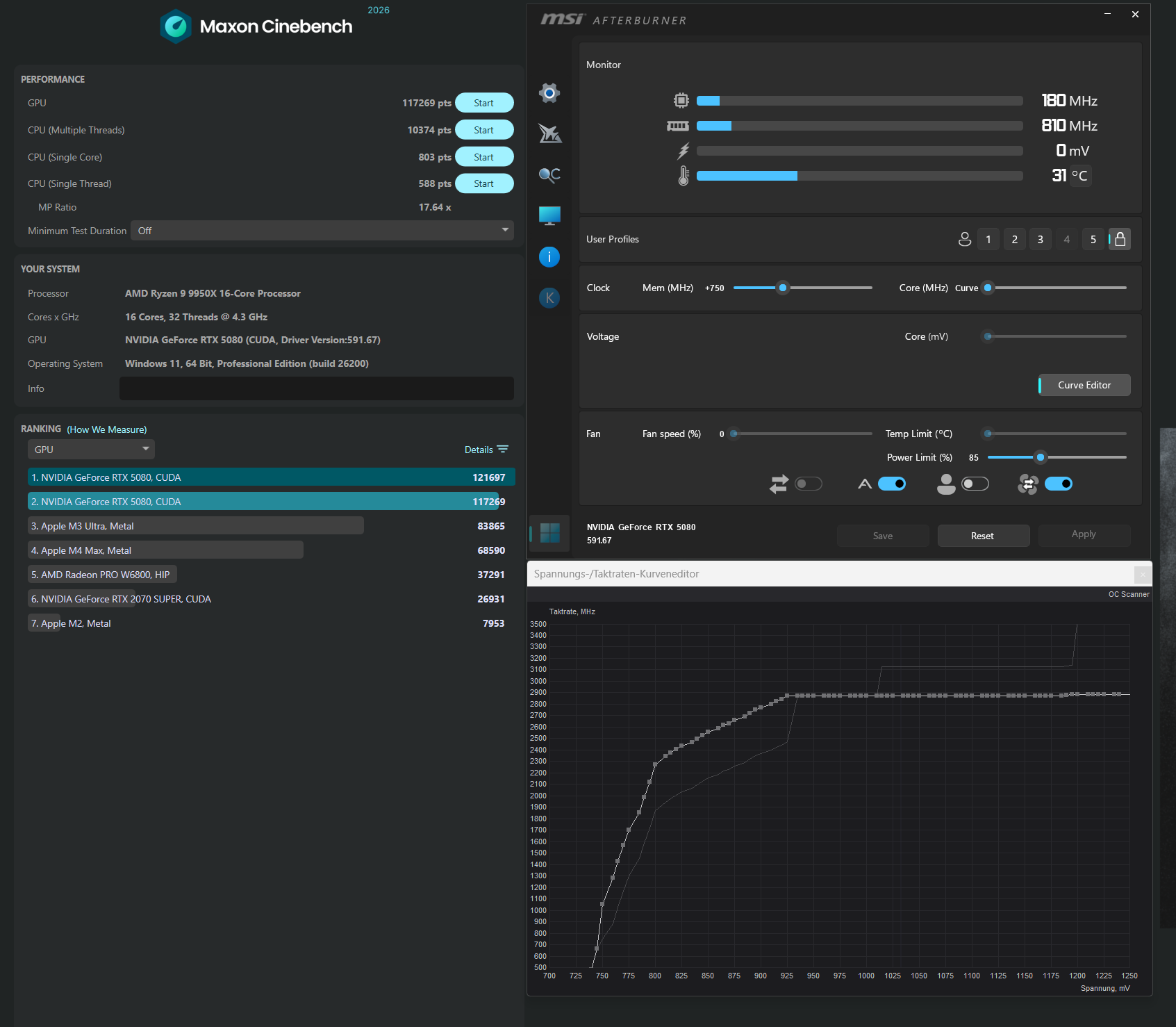The width and height of the screenshot is (1176, 1027).
Task: Click the blue K sidebar icon
Action: tap(549, 298)
